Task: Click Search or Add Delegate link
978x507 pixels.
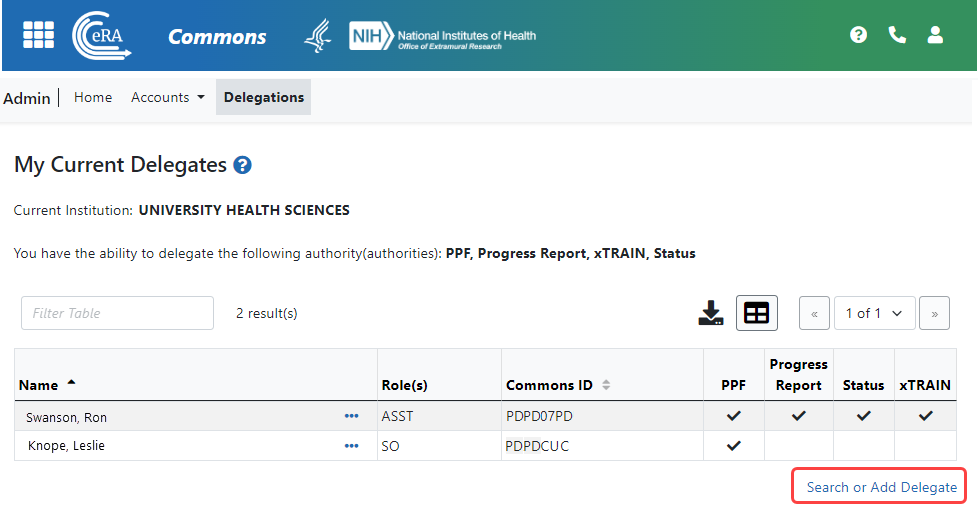Action: pos(881,487)
